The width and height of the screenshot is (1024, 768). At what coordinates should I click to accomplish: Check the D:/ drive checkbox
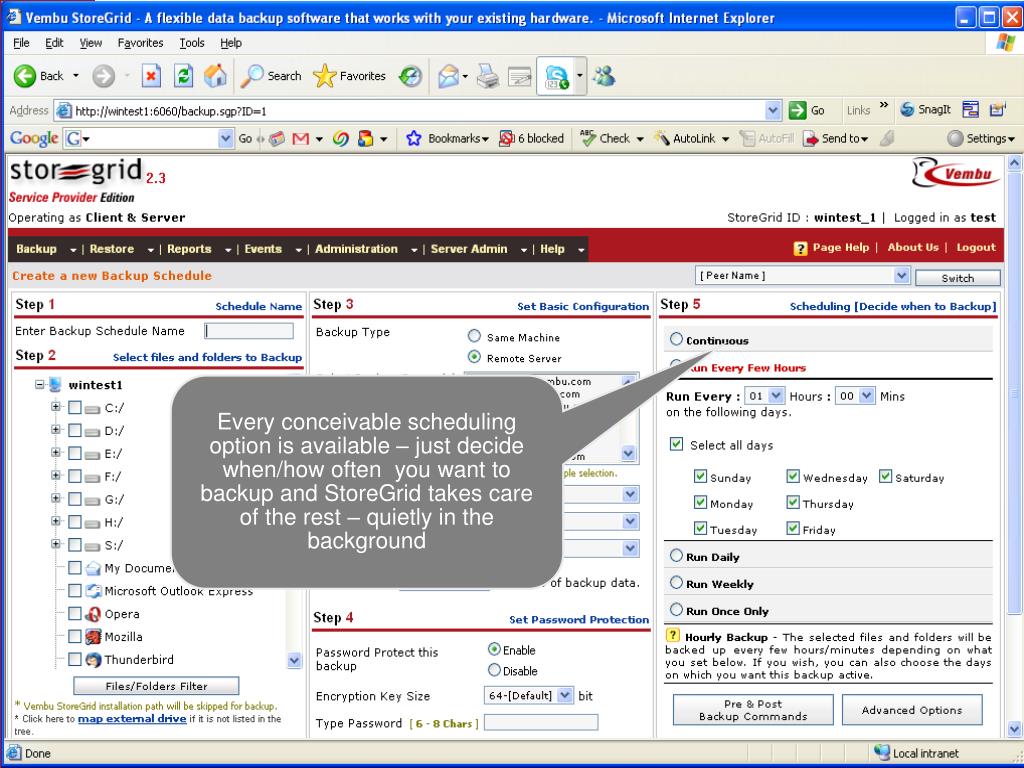pos(75,431)
